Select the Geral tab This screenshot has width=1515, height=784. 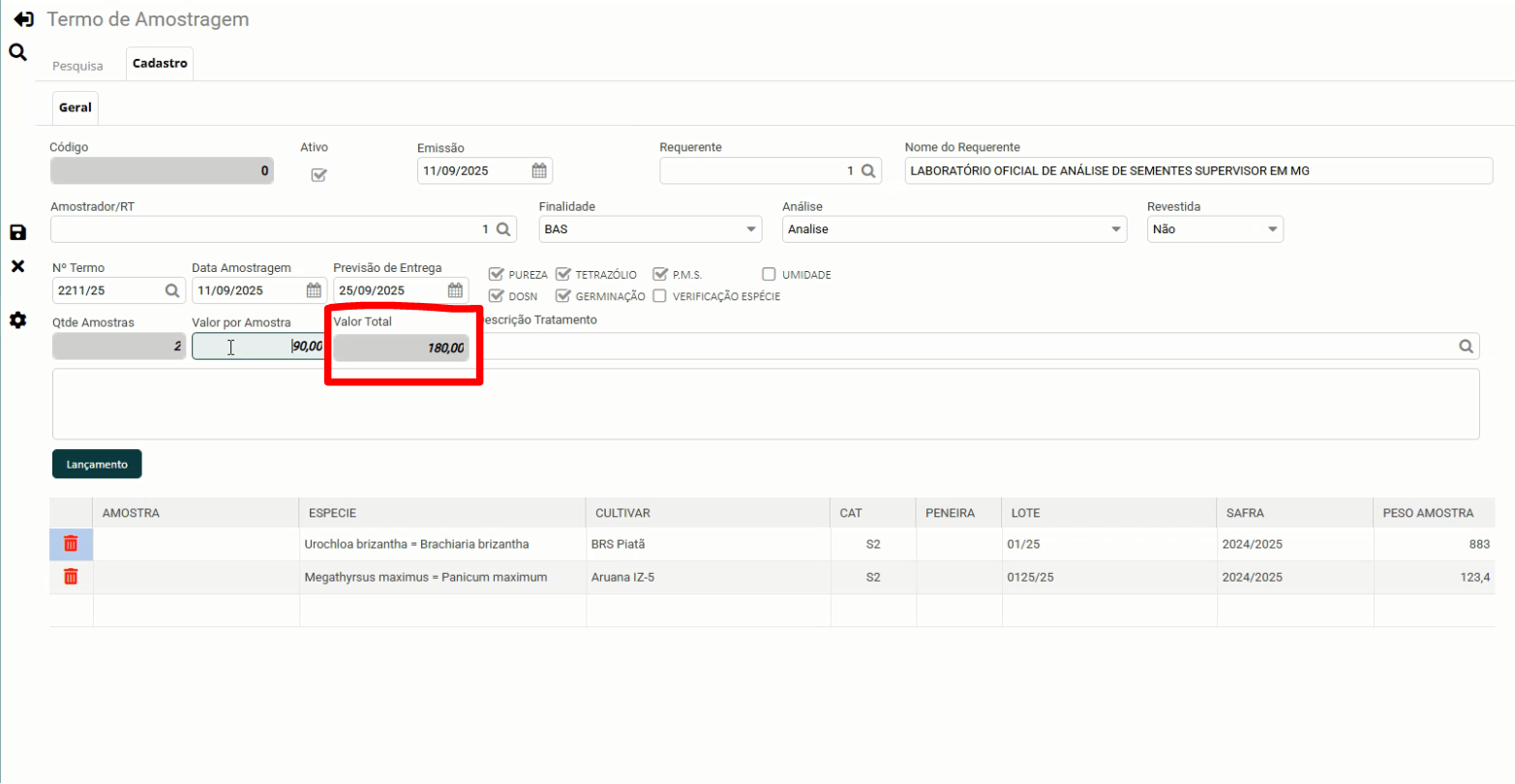(75, 107)
